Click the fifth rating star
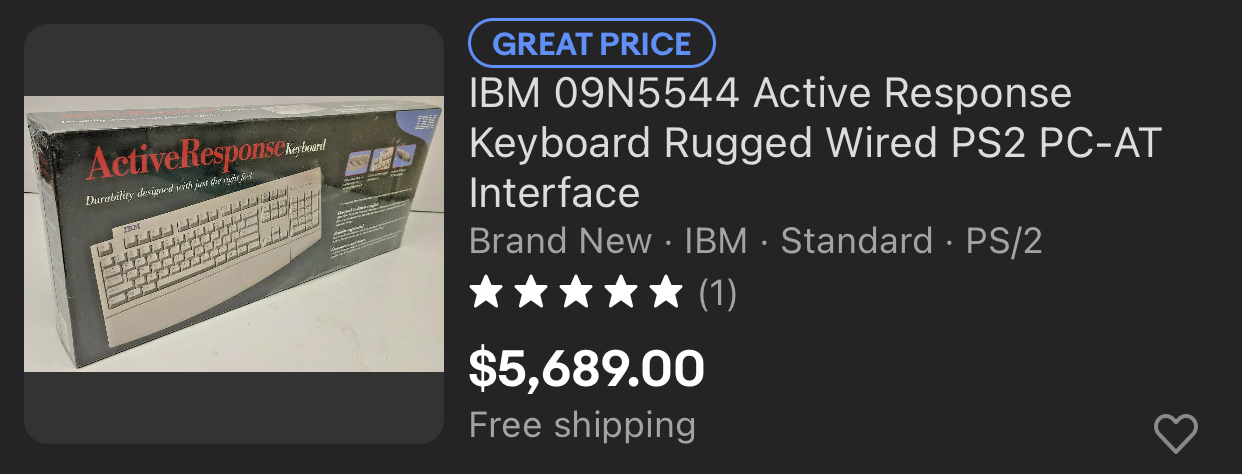 (663, 293)
